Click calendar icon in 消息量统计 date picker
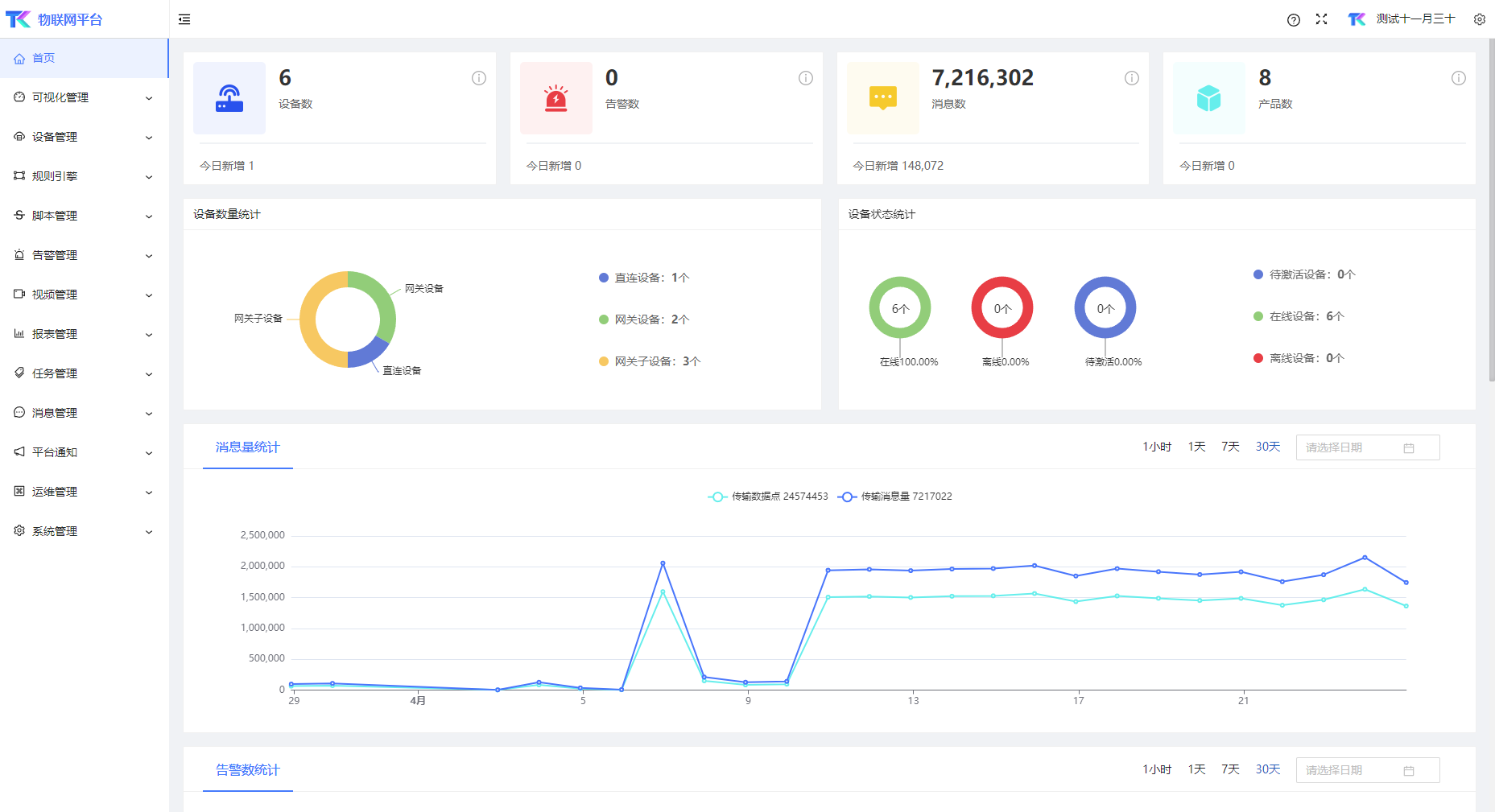 coord(1409,448)
